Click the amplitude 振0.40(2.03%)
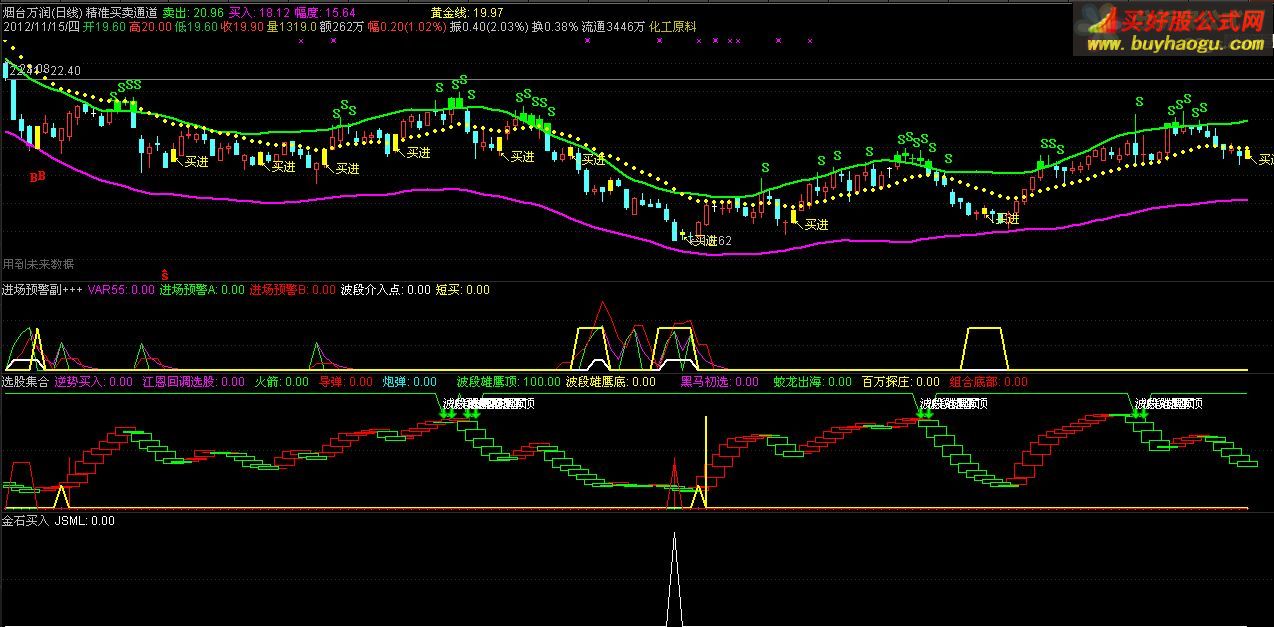Screen dimensions: 1274x627 488,27
